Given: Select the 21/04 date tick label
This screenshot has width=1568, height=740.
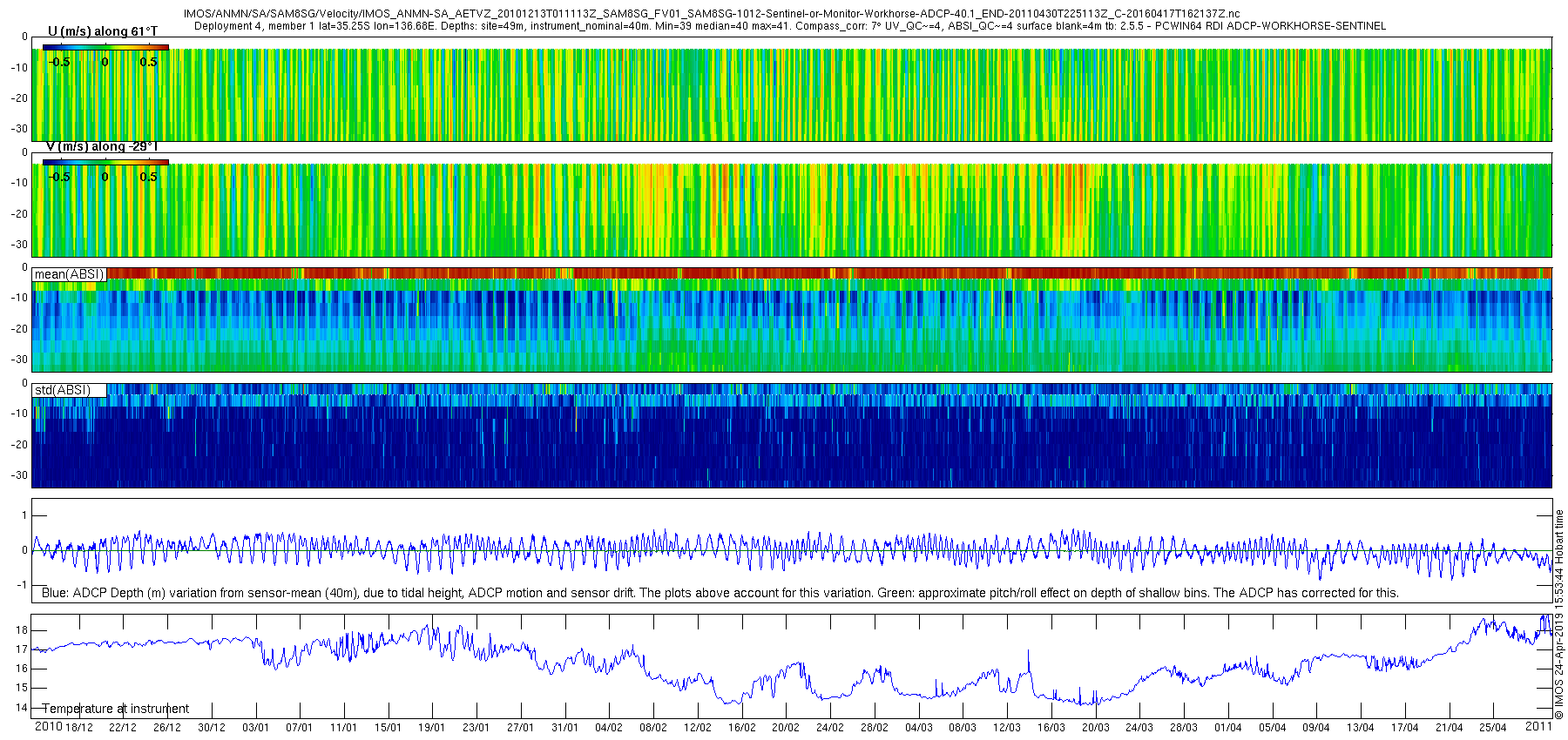Looking at the screenshot, I should click(1450, 728).
